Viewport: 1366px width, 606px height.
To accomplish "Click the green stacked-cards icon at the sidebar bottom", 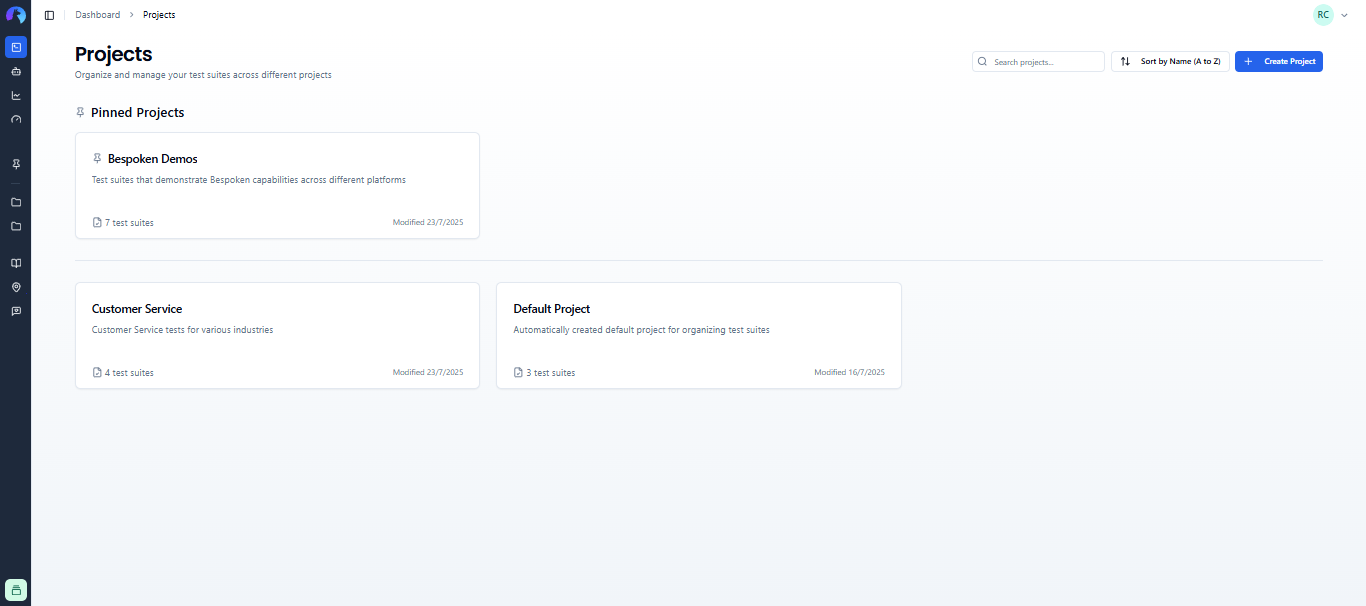I will click(x=16, y=590).
